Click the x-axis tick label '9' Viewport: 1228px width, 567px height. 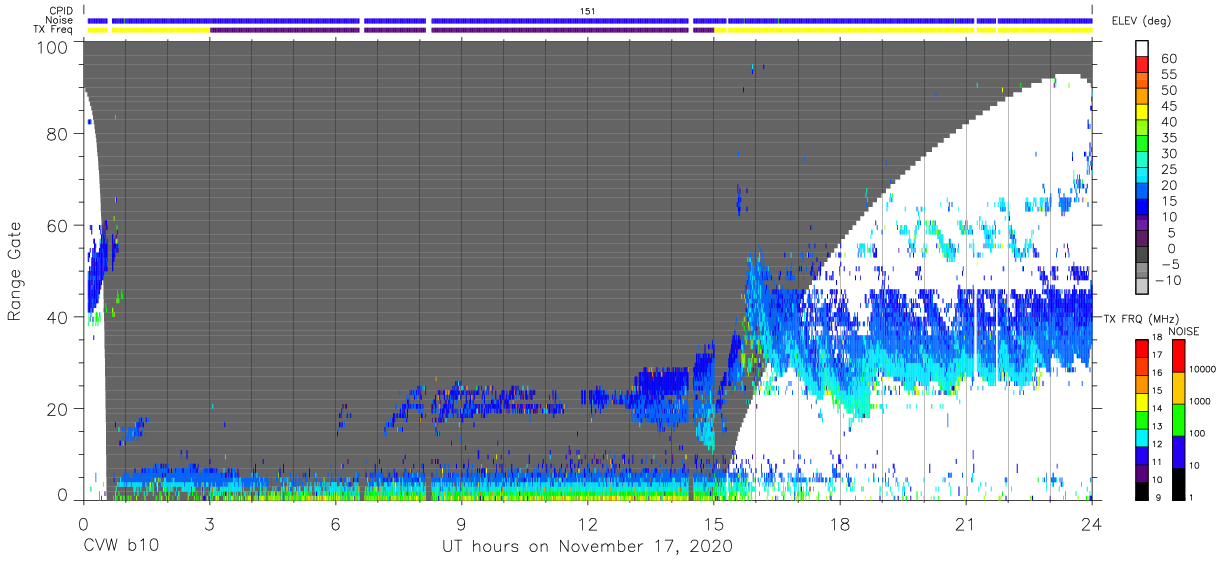461,522
